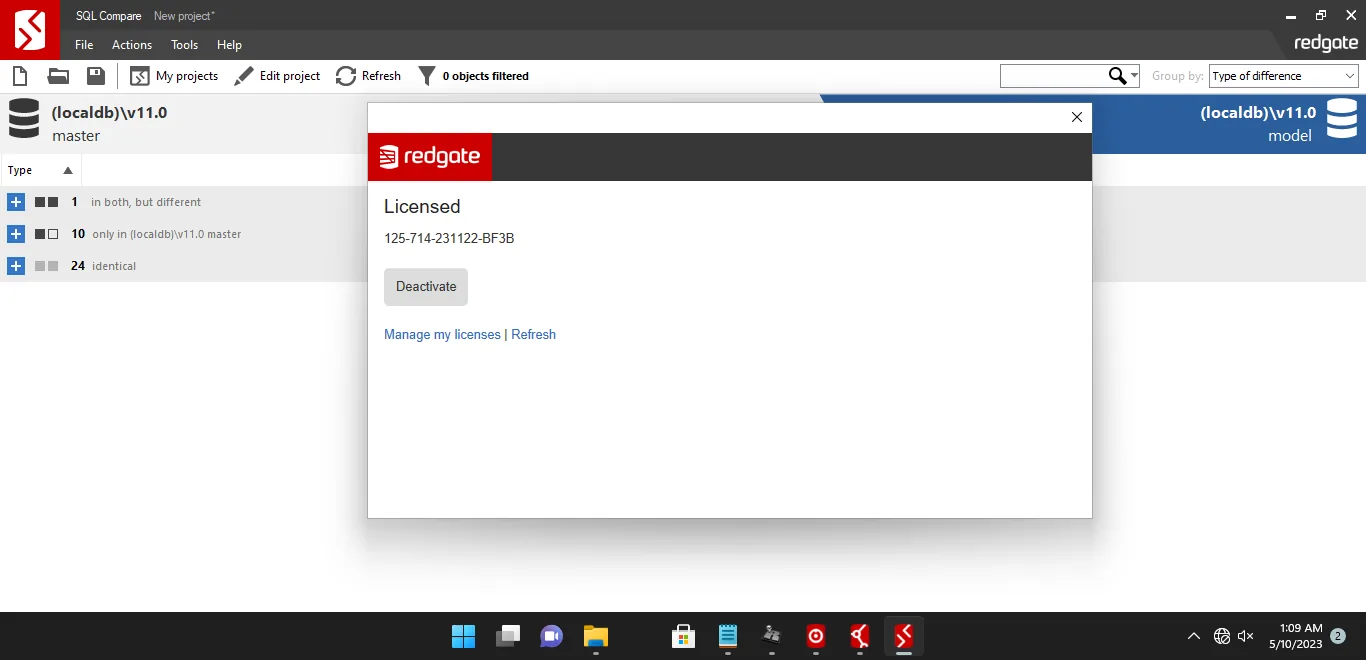Viewport: 1366px width, 660px height.
Task: Expand the 'in both, but different' group
Action: pyautogui.click(x=16, y=202)
